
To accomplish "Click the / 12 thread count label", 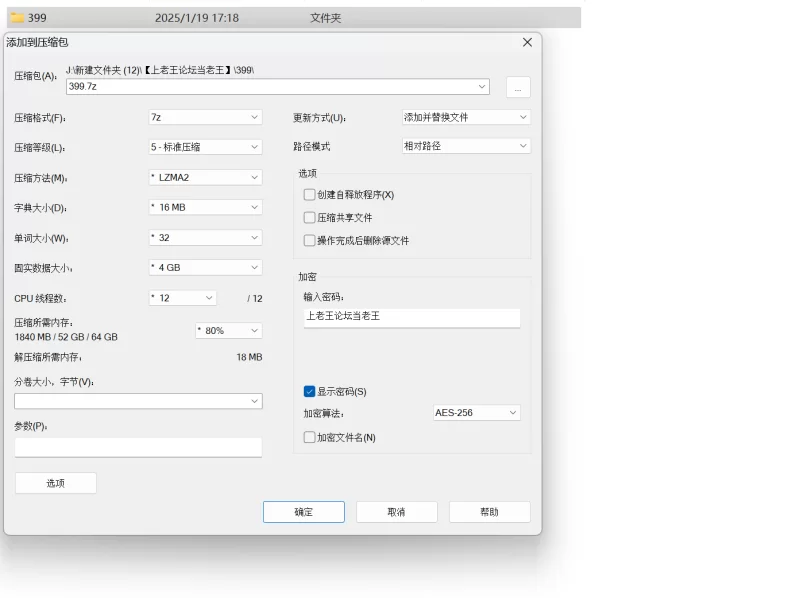I will pos(255,298).
